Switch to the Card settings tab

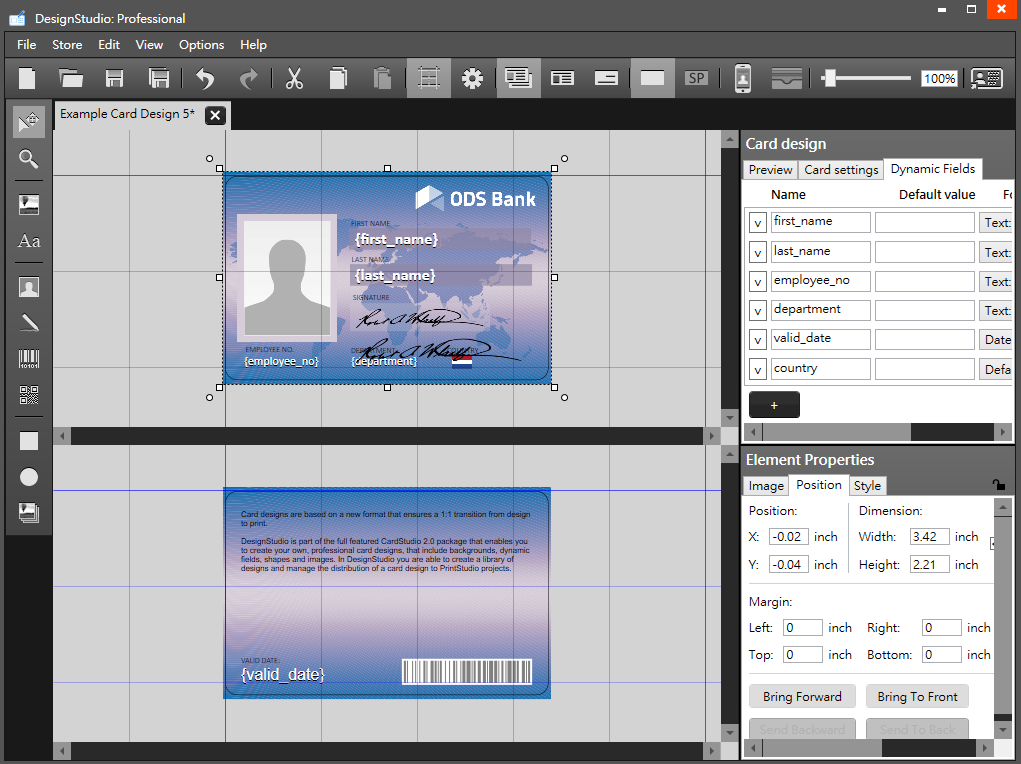[841, 170]
